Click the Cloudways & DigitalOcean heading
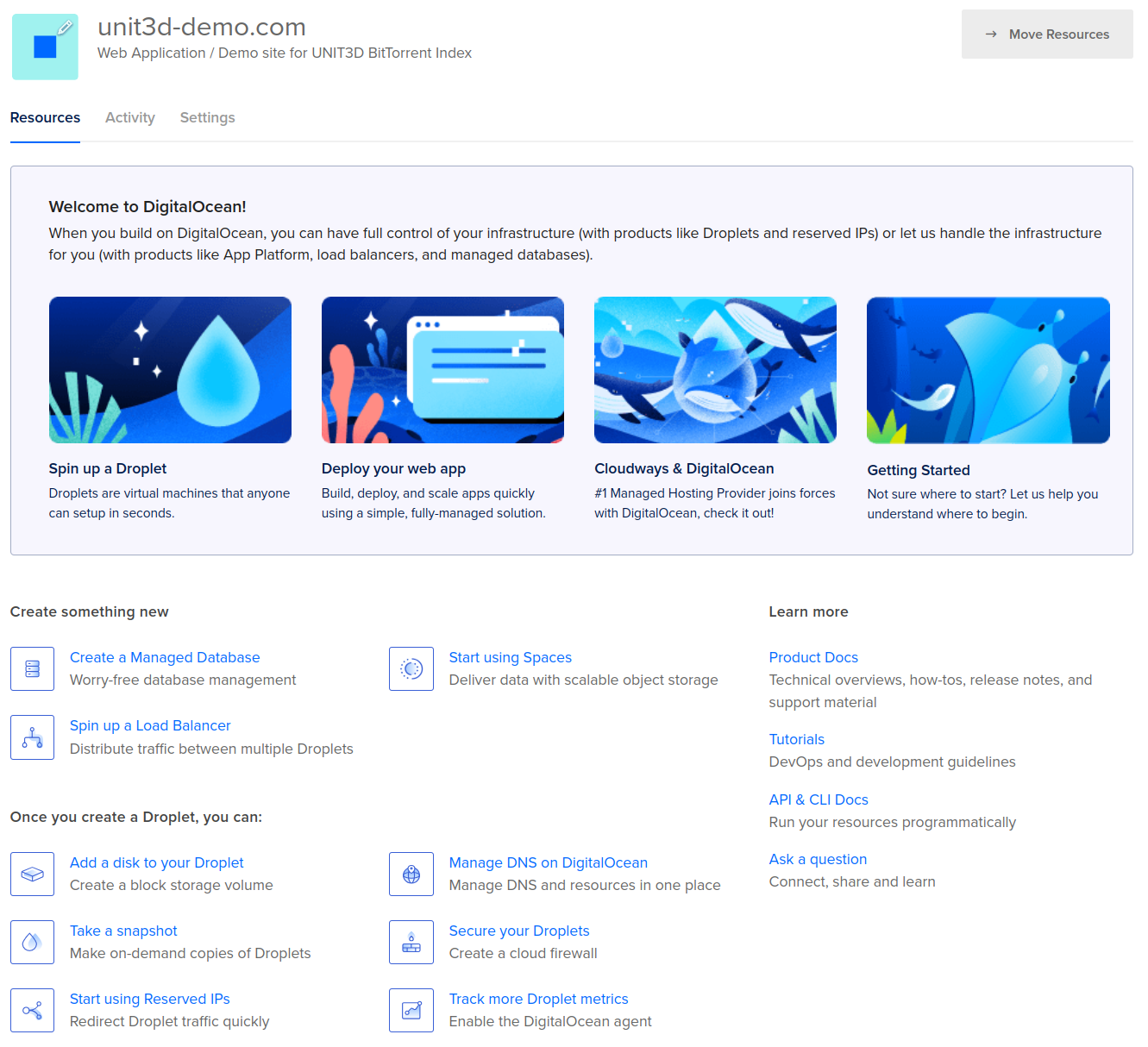This screenshot has height=1047, width=1148. pos(684,468)
